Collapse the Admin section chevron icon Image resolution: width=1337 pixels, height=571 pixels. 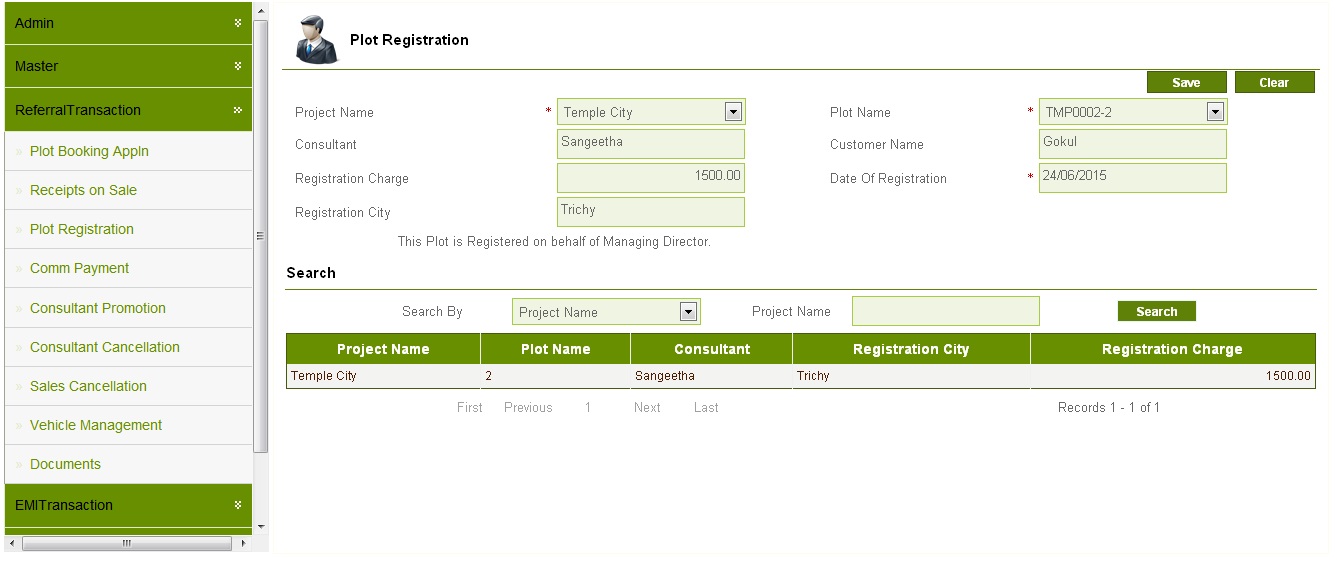click(238, 23)
